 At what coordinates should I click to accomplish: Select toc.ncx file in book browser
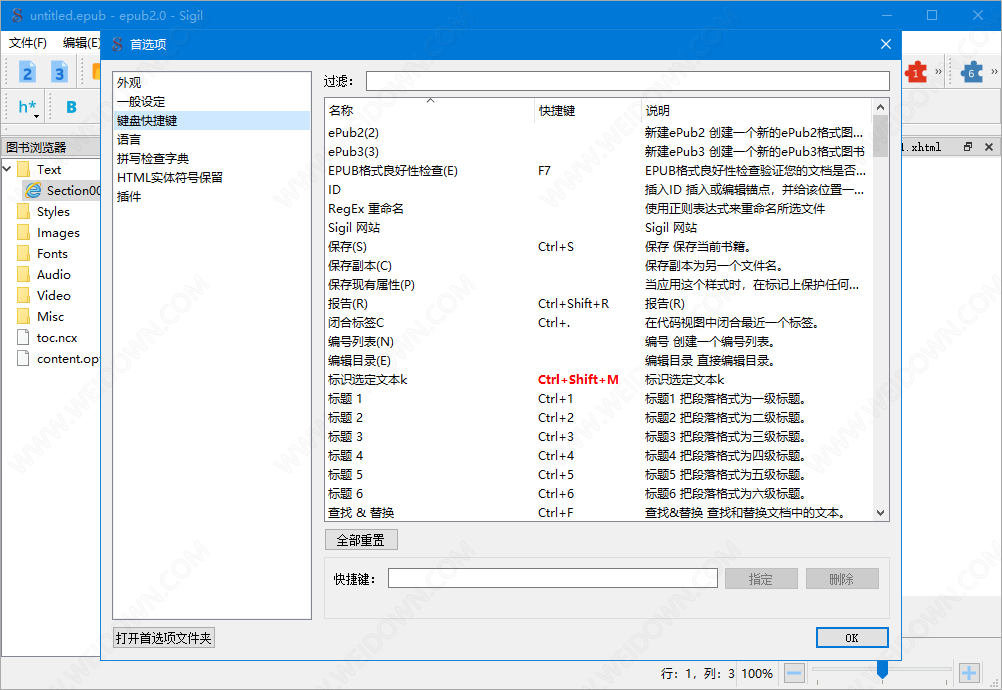point(57,338)
